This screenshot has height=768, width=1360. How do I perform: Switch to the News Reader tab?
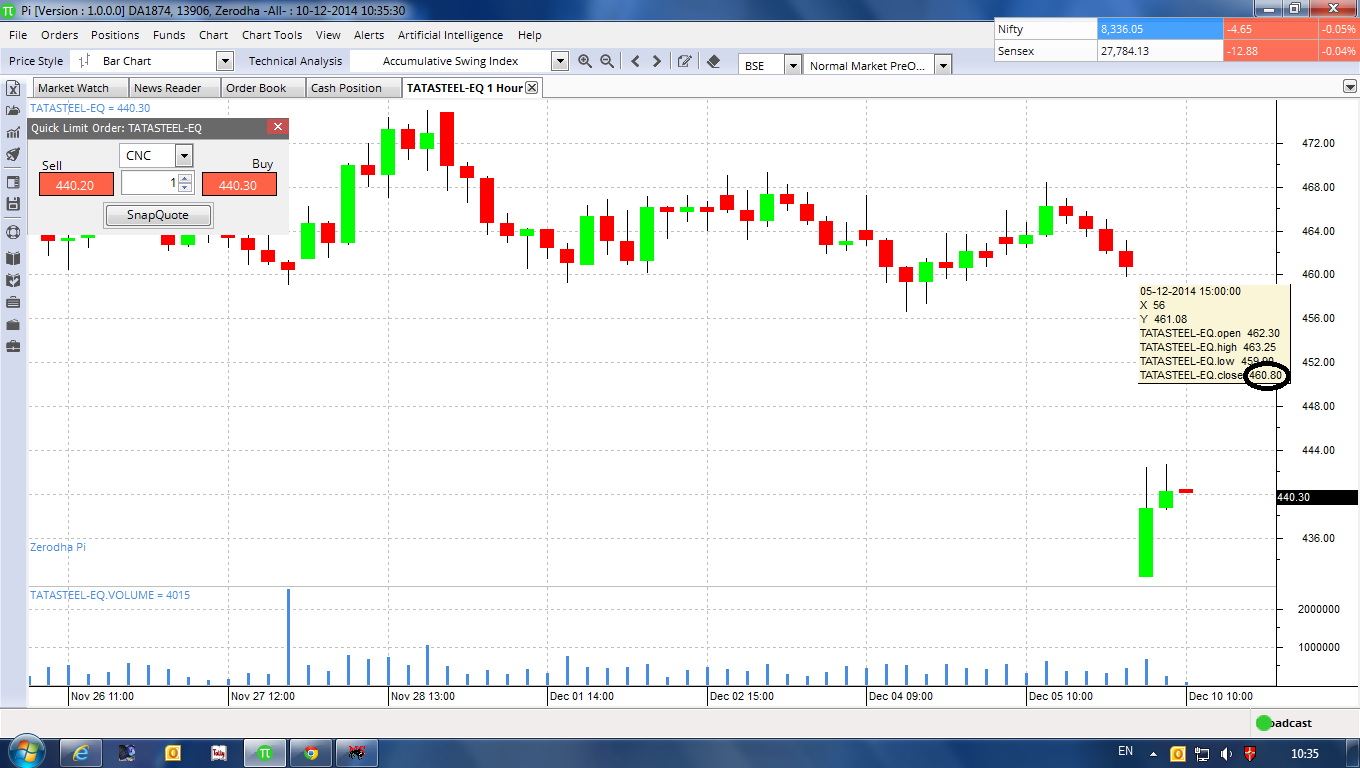173,88
